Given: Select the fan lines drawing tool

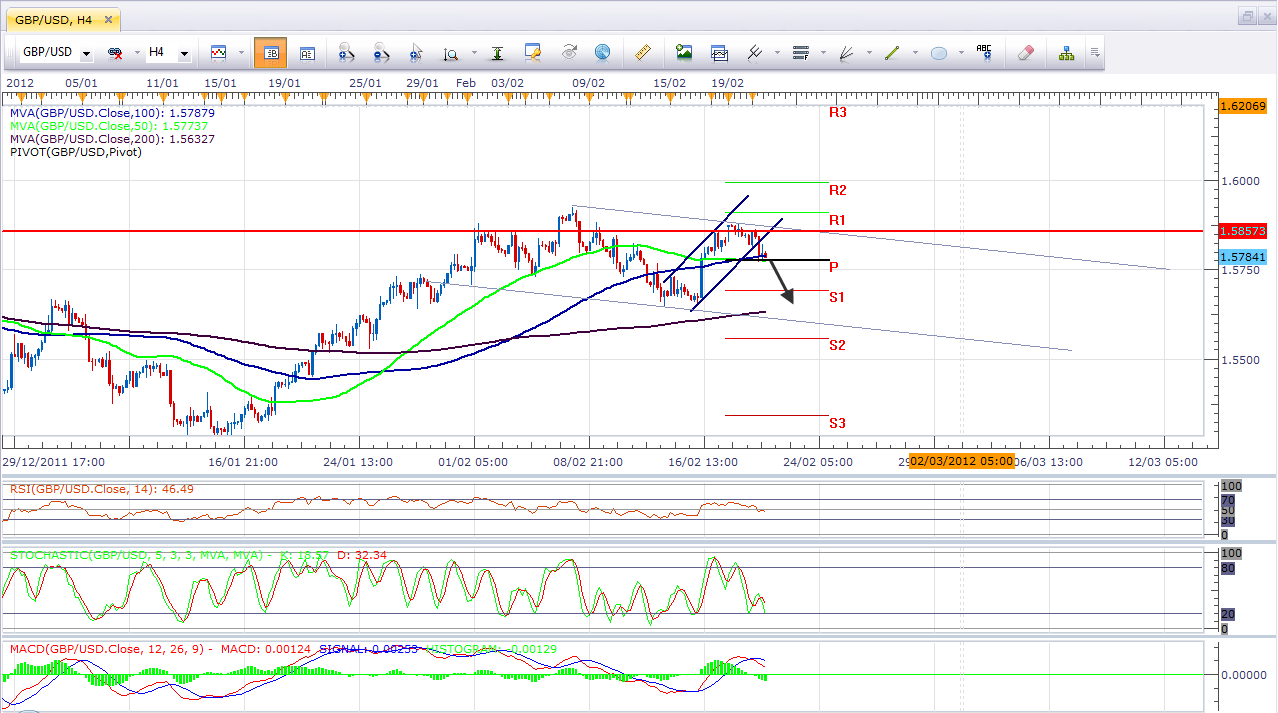Looking at the screenshot, I should point(846,52).
